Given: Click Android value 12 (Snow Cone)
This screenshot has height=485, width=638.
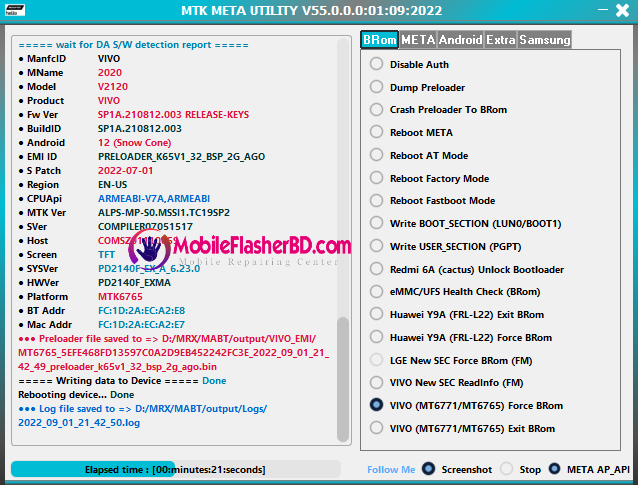Looking at the screenshot, I should pyautogui.click(x=134, y=143).
